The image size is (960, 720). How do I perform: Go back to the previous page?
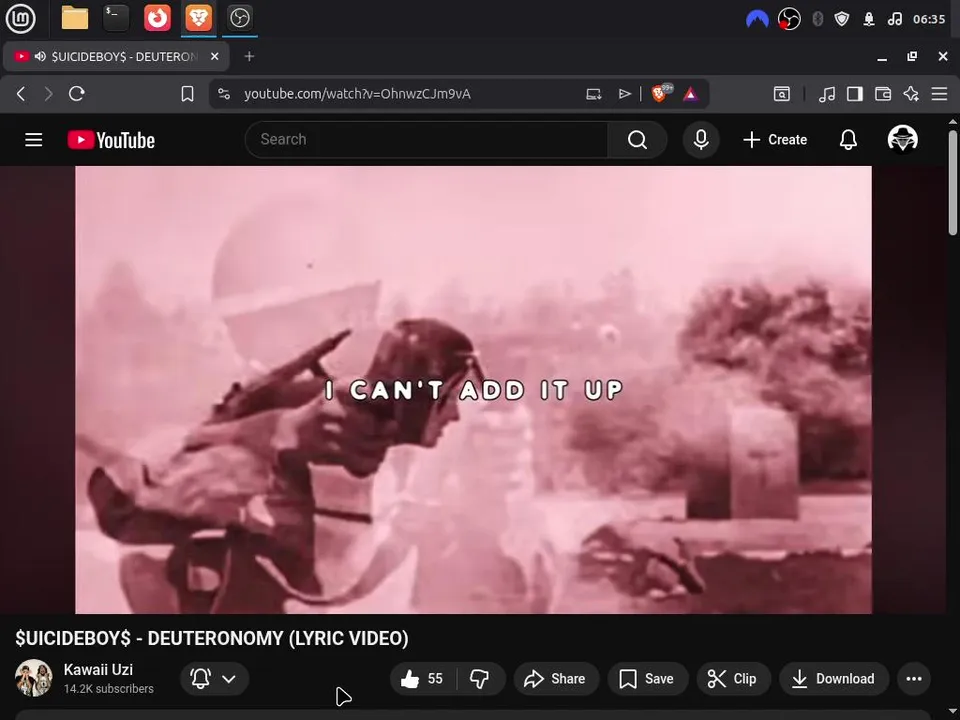tap(21, 94)
